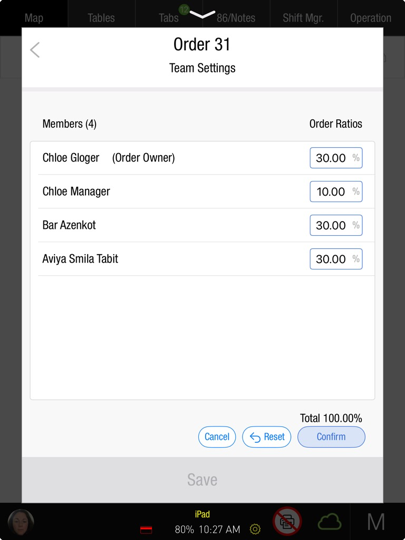Screen dimensions: 405x540
Task: Click the red crossed-out printer icon
Action: click(x=287, y=522)
